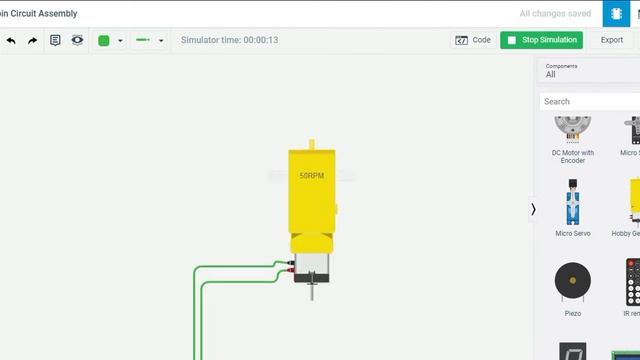Select the 7-segment display component
640x360 pixels.
tap(573, 351)
